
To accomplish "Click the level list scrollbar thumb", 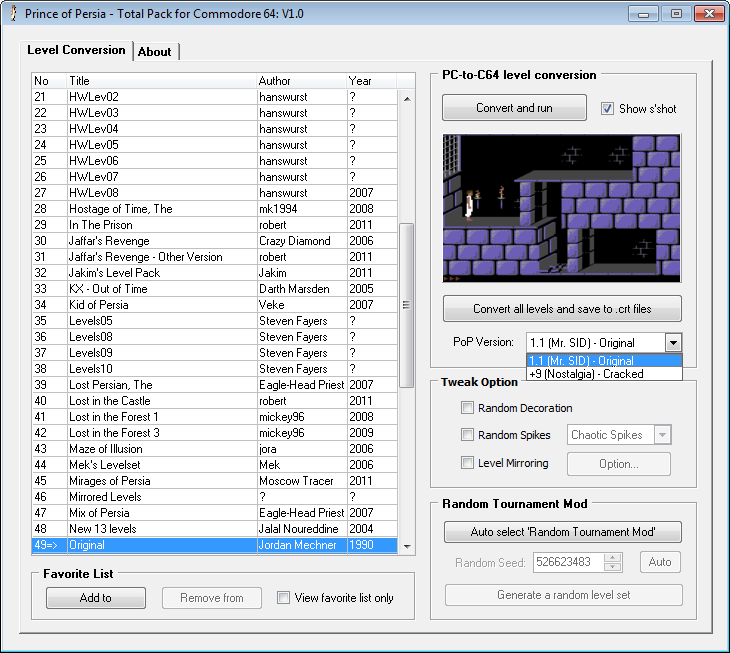I will (406, 305).
